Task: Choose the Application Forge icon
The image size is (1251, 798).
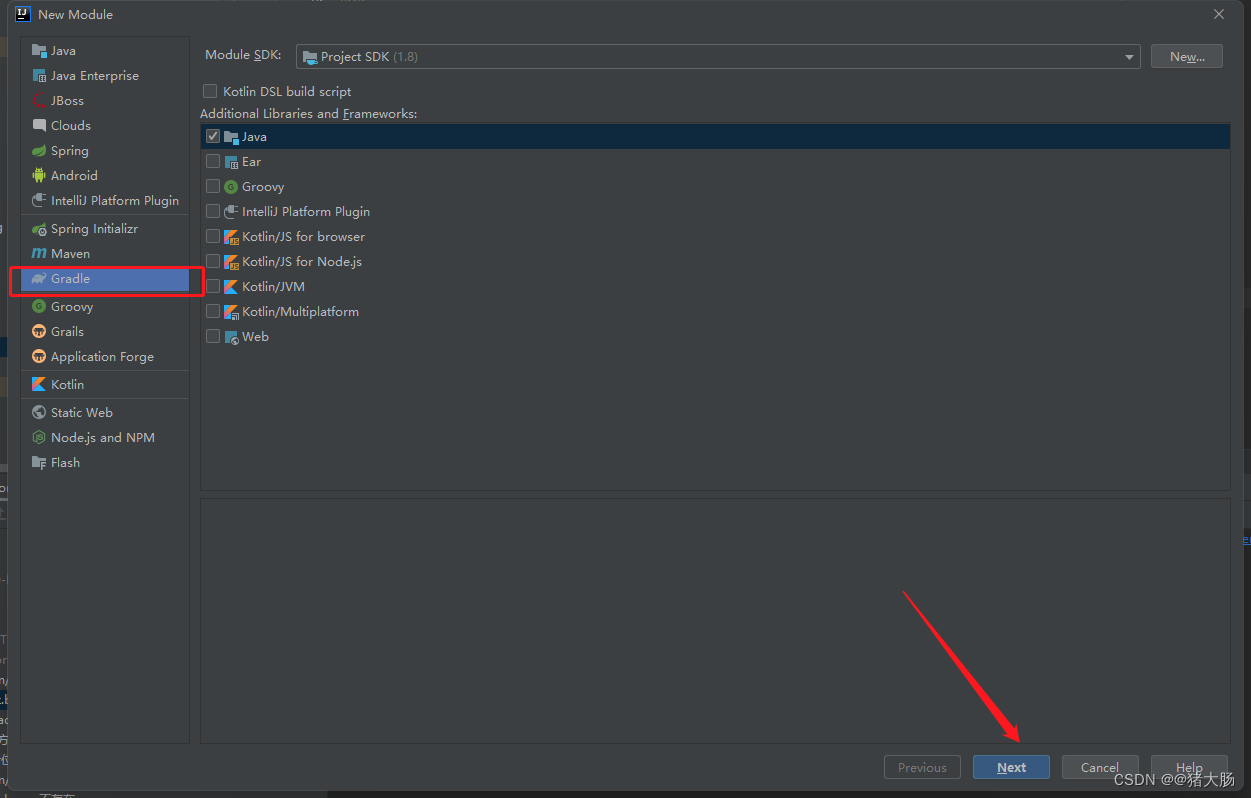Action: (x=39, y=357)
